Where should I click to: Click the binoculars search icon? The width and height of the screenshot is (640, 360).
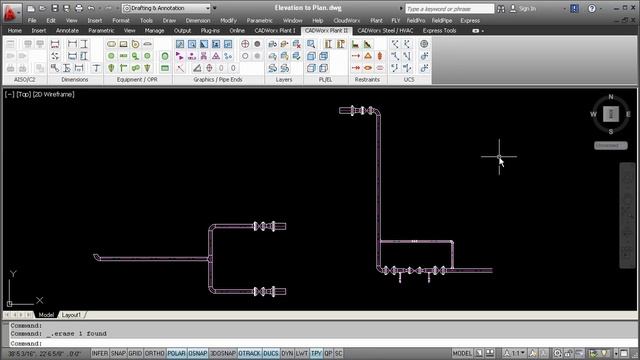[501, 9]
